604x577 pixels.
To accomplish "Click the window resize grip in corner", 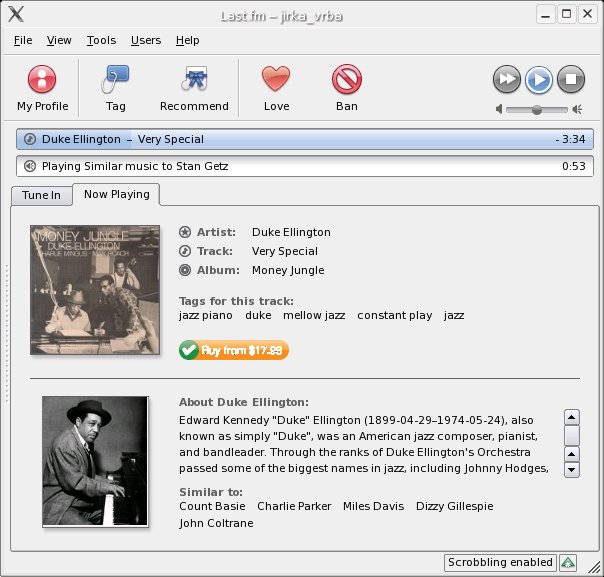I will [594, 566].
